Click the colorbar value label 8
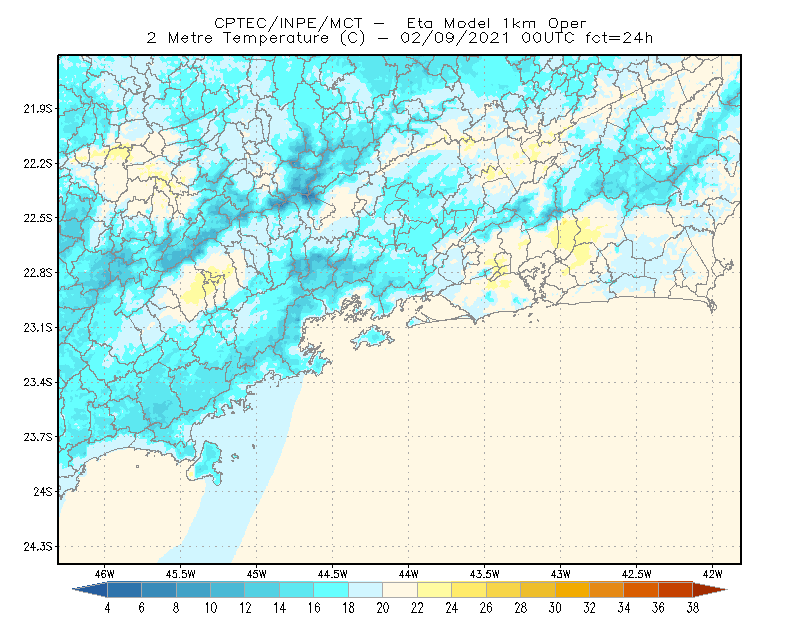 coord(176,608)
